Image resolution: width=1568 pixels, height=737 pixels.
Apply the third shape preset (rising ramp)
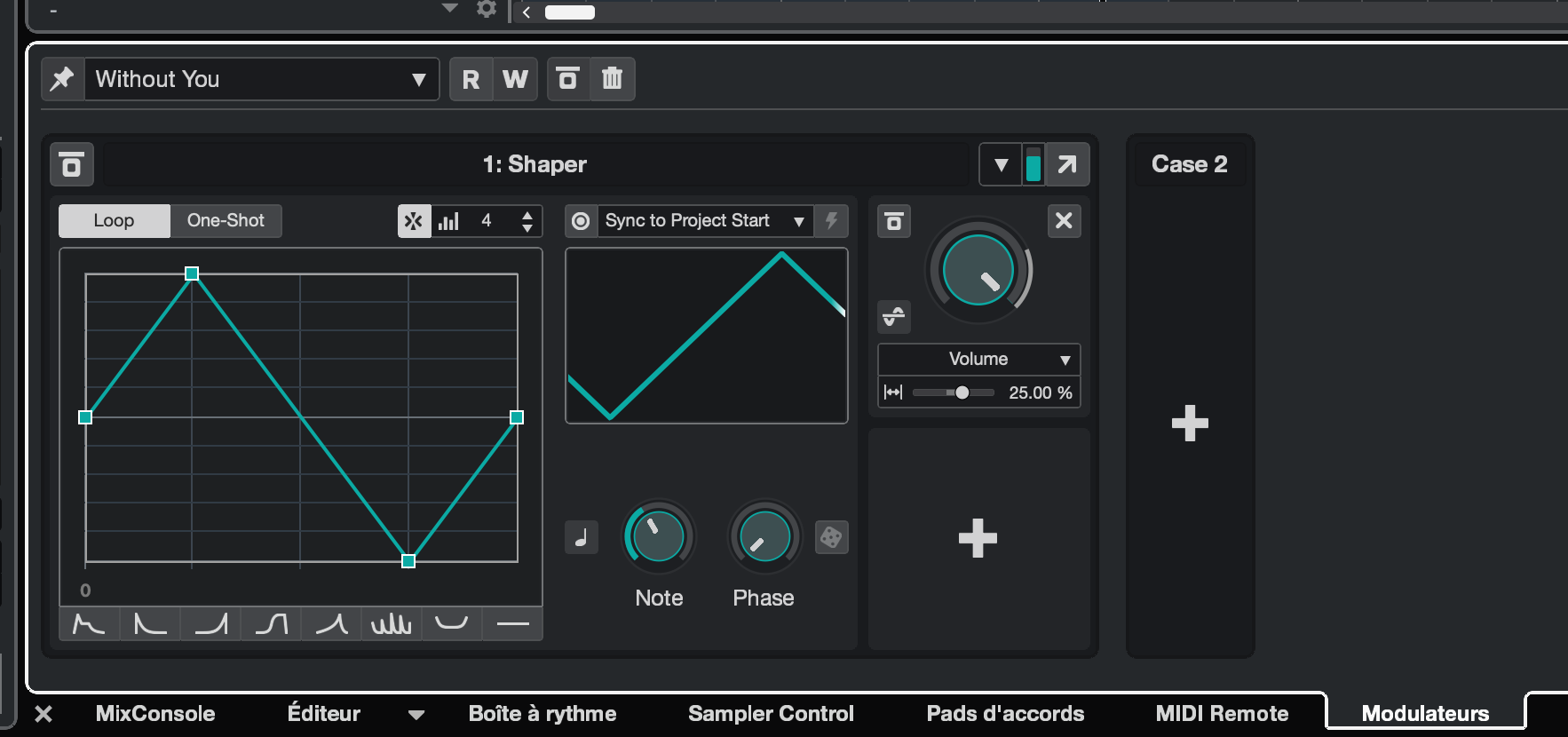(x=210, y=624)
